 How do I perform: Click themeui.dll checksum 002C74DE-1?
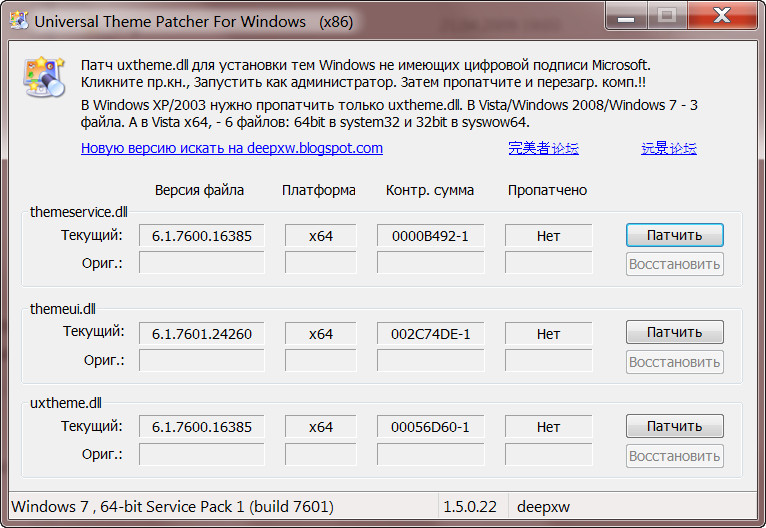tap(430, 334)
